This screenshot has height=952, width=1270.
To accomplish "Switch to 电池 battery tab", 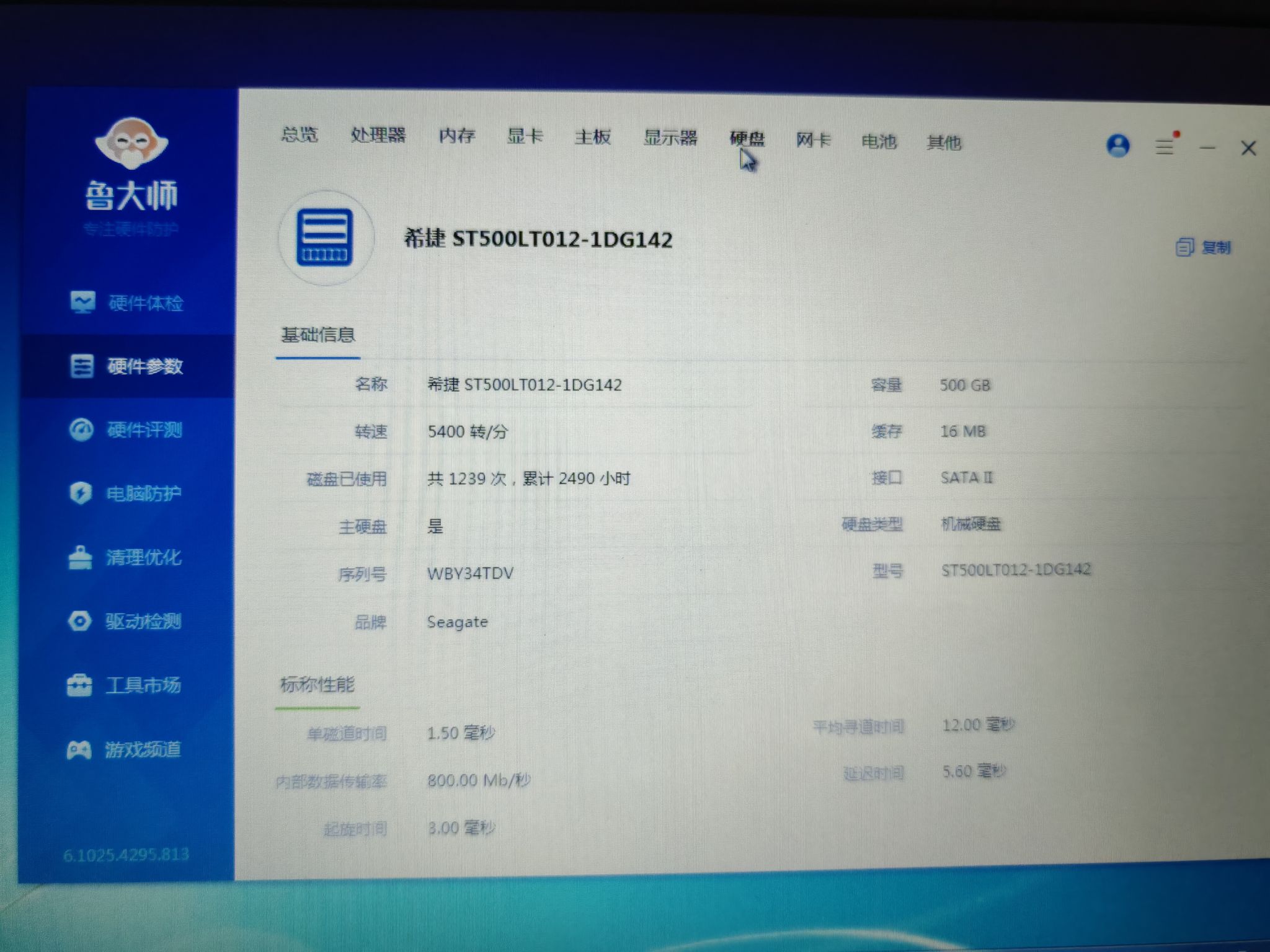I will pos(879,141).
